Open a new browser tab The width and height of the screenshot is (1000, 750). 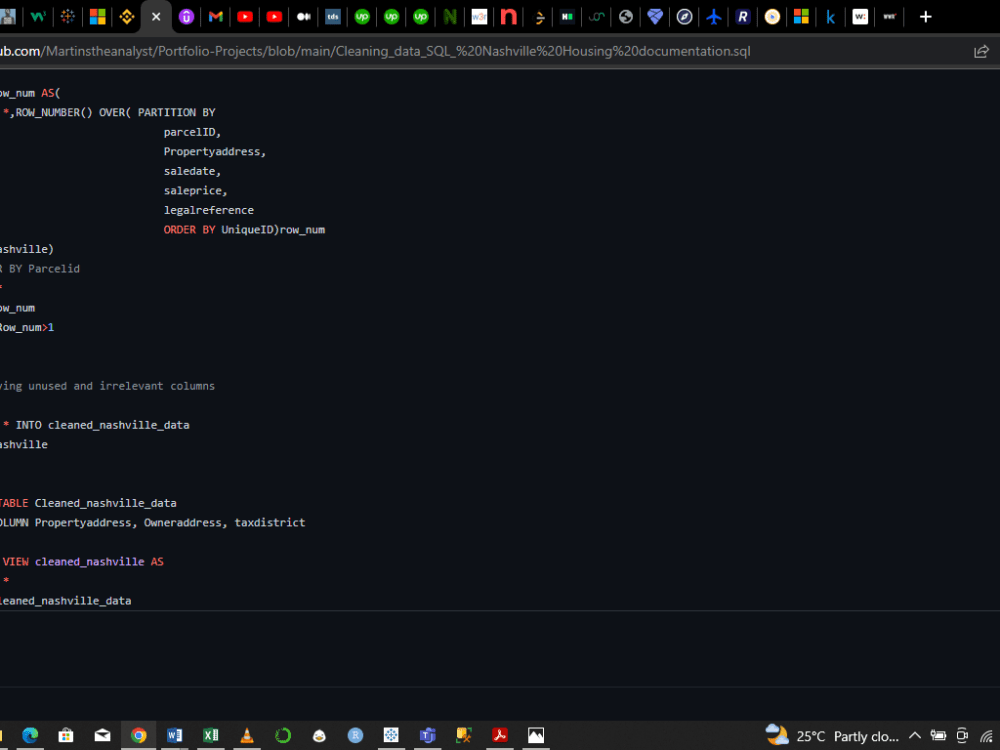click(925, 17)
